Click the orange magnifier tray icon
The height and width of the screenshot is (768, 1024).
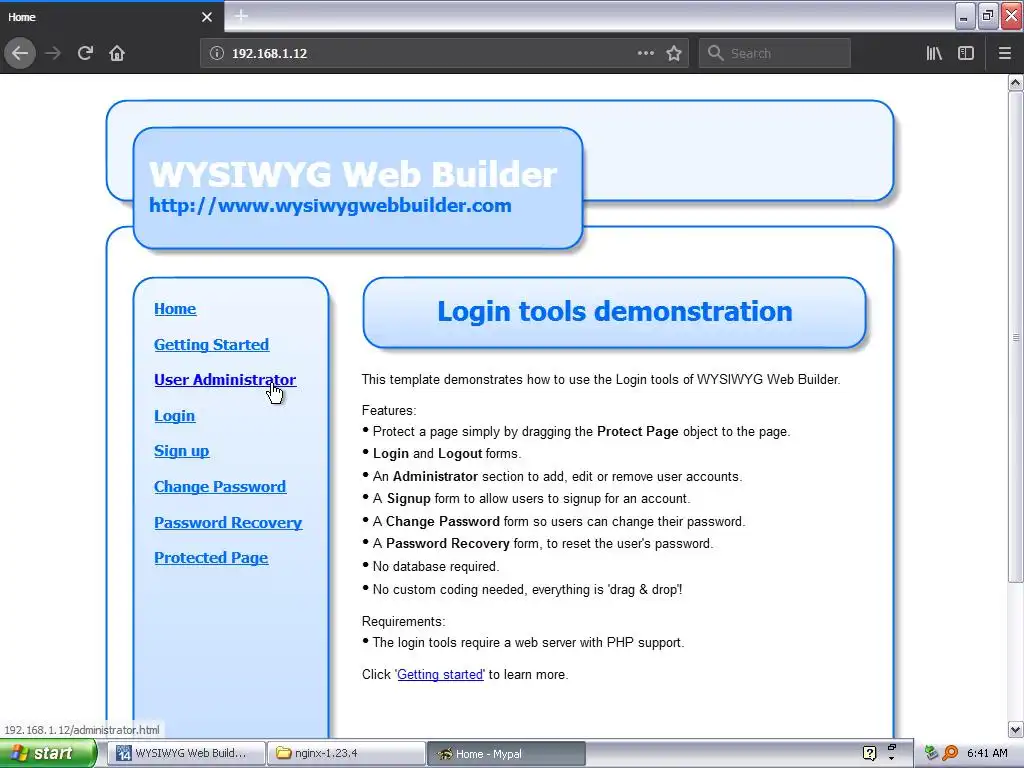(x=950, y=753)
